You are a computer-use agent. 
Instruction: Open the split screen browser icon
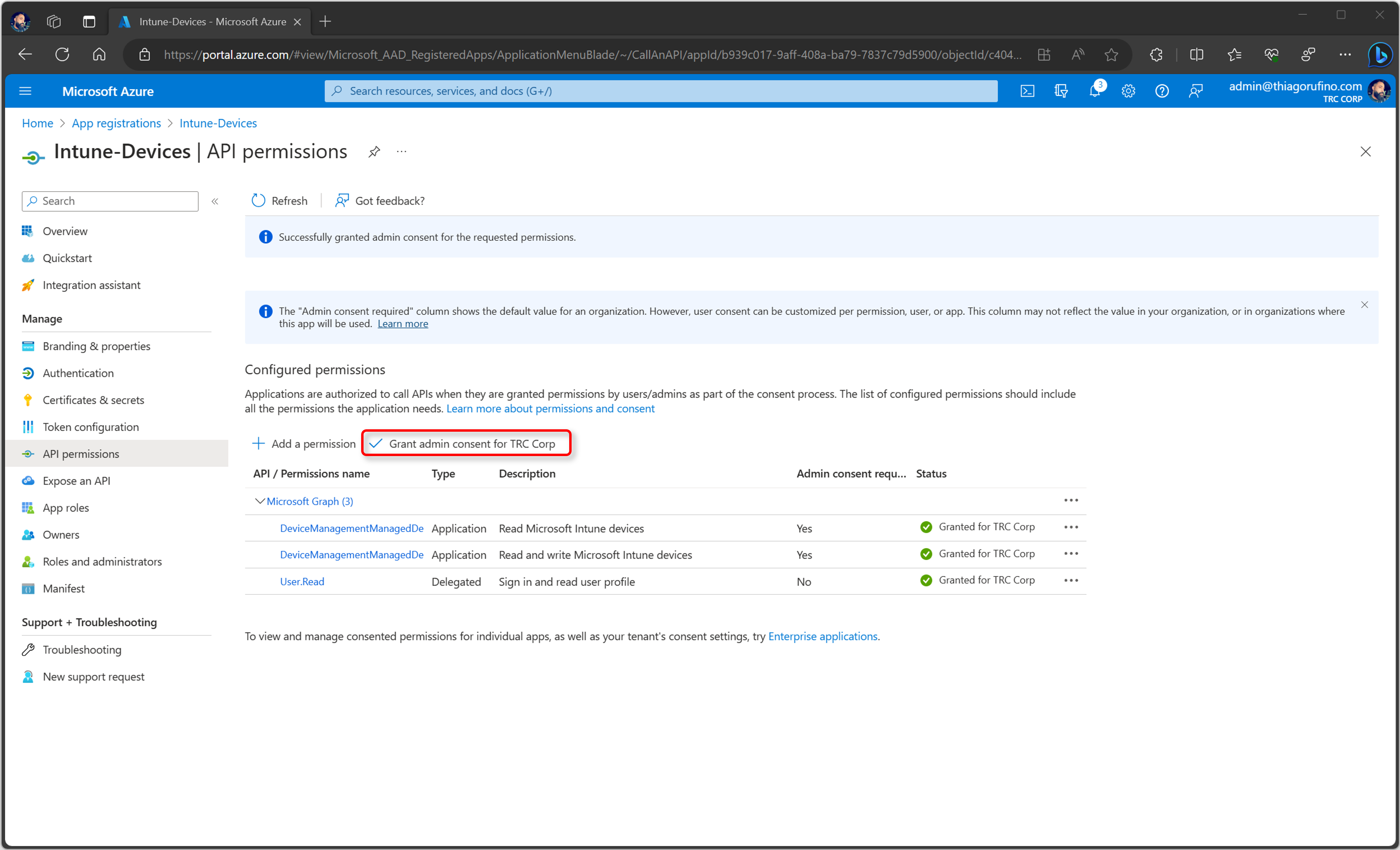[1196, 55]
